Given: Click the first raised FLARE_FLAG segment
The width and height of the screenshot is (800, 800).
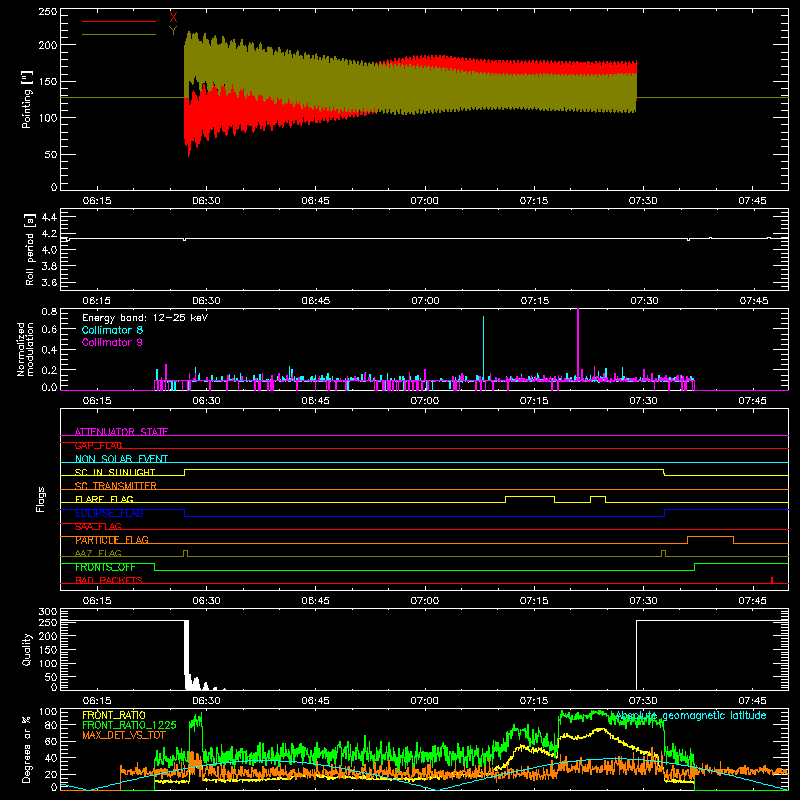Looking at the screenshot, I should coord(530,496).
